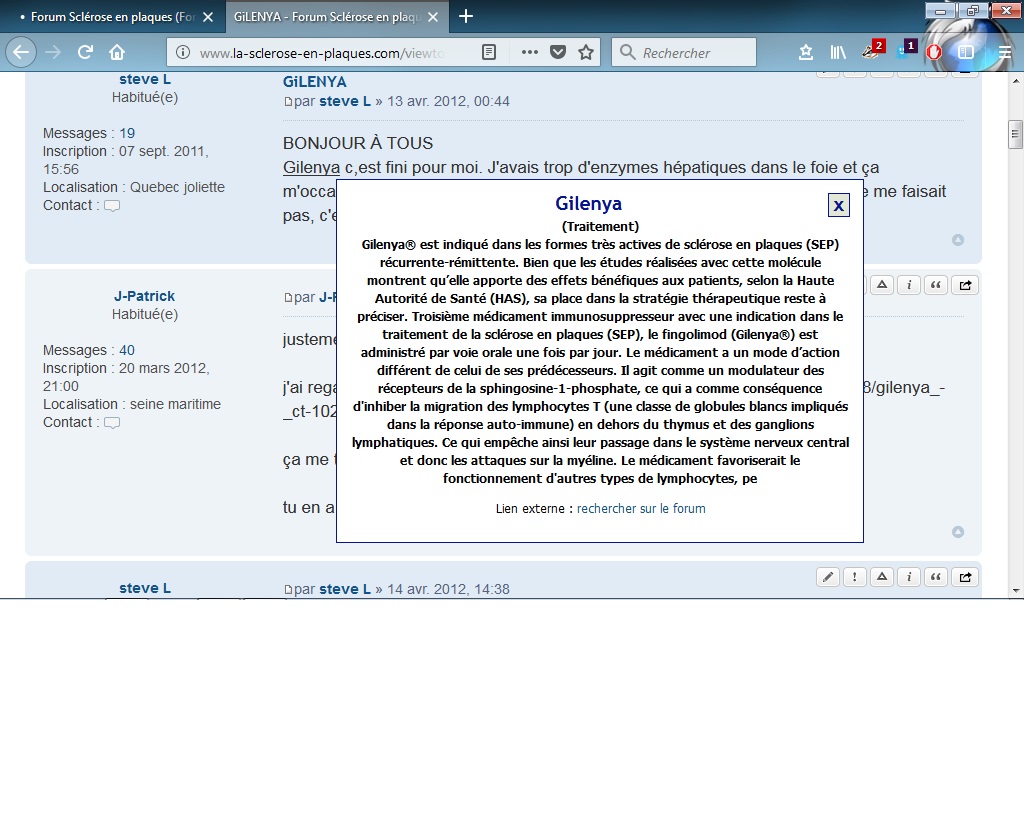Click steve L author link dated 13 avr. 2012
This screenshot has width=1024, height=816.
click(x=345, y=101)
